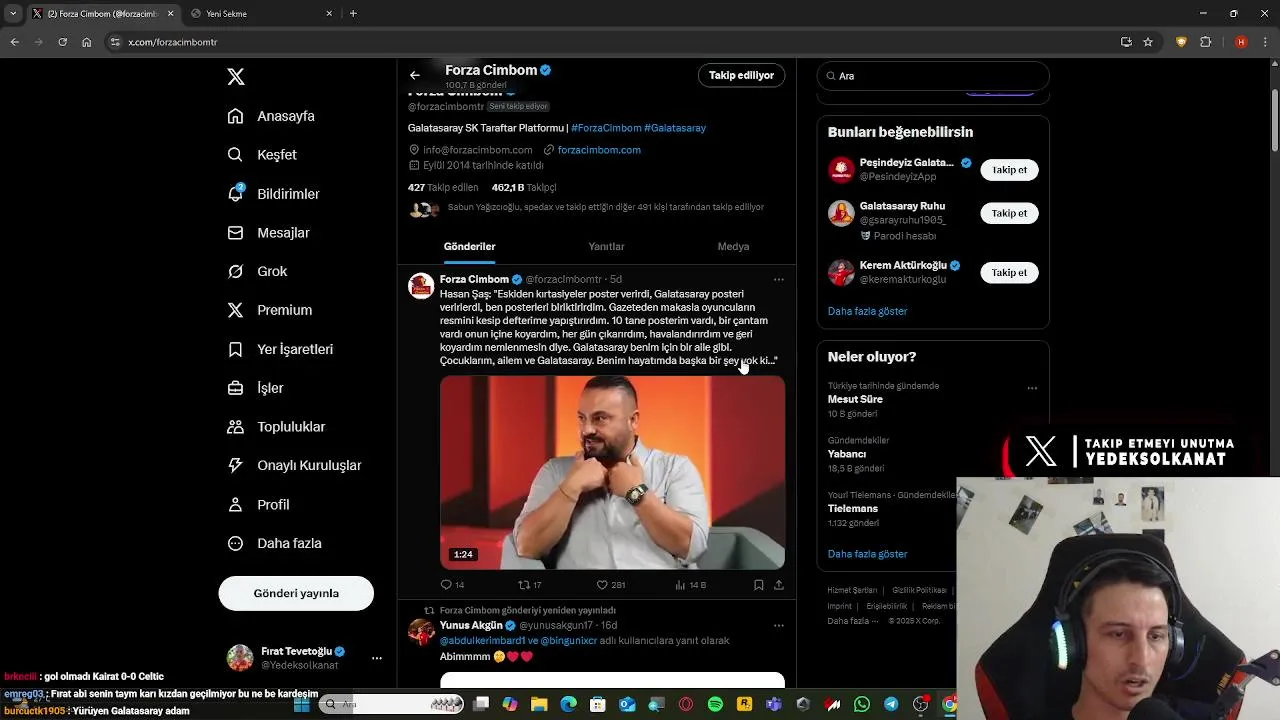Open File Explorer from the taskbar
The image size is (1280, 720).
[x=539, y=705]
